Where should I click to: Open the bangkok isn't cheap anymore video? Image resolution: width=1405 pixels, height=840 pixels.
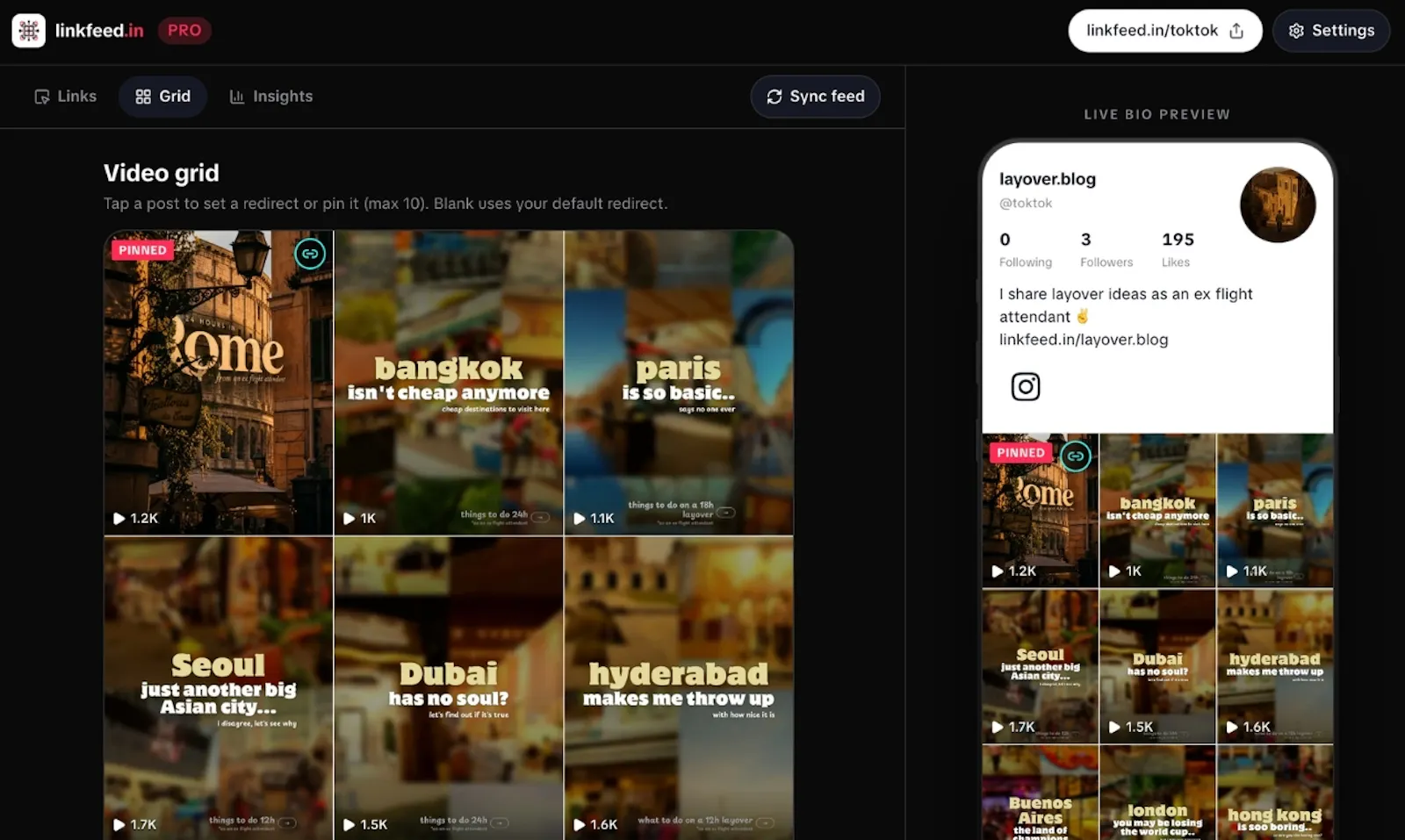click(x=449, y=383)
